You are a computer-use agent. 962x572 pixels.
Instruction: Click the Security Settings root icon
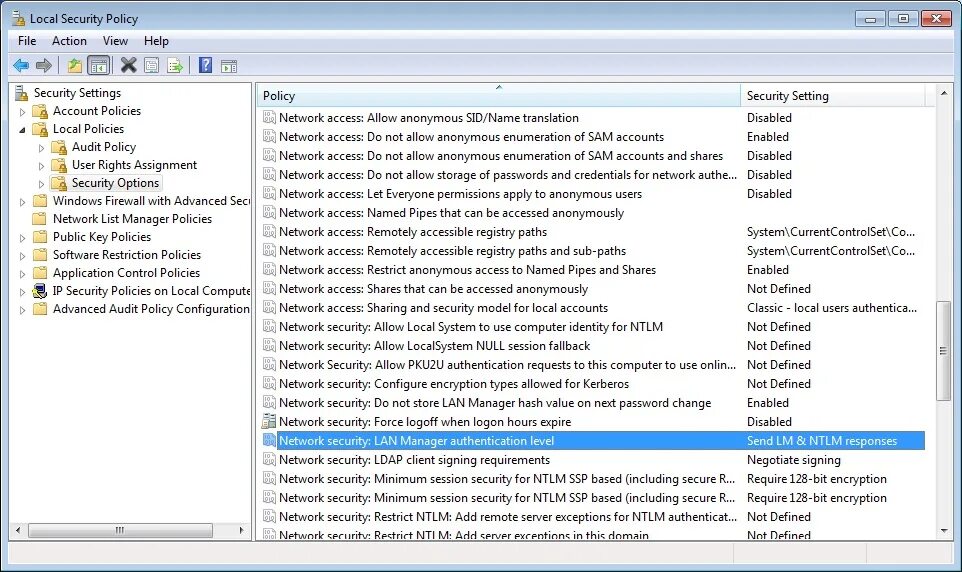(x=22, y=93)
